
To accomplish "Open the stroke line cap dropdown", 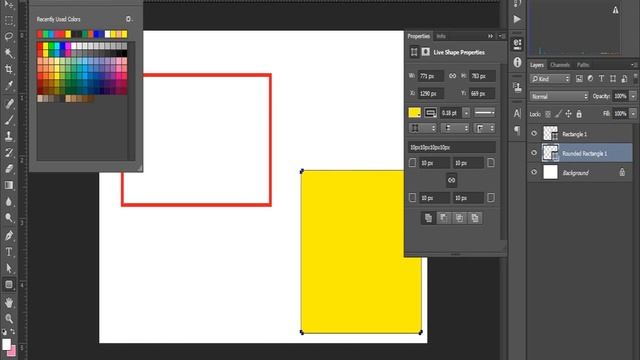I will coord(455,128).
